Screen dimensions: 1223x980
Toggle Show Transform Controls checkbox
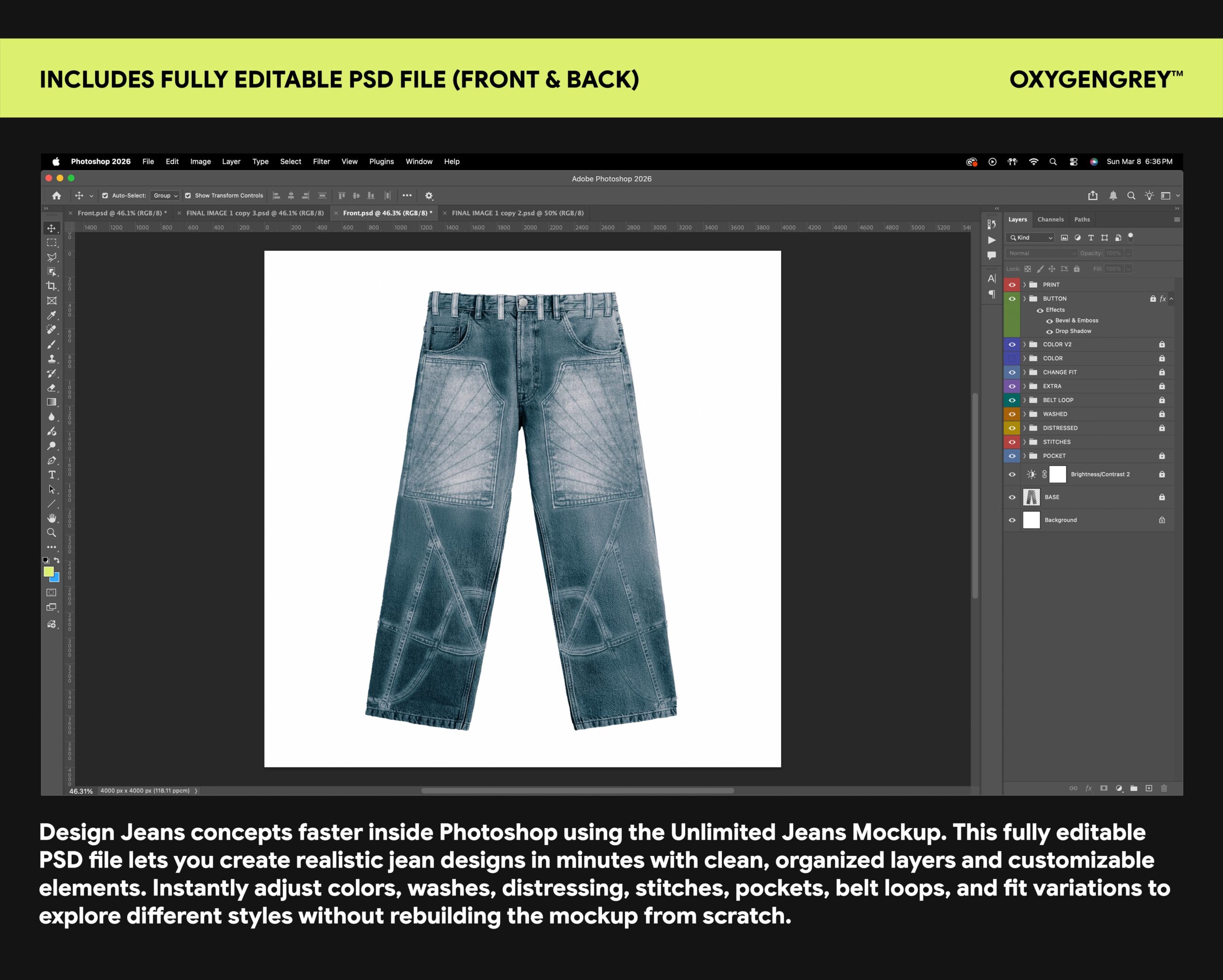pos(188,196)
